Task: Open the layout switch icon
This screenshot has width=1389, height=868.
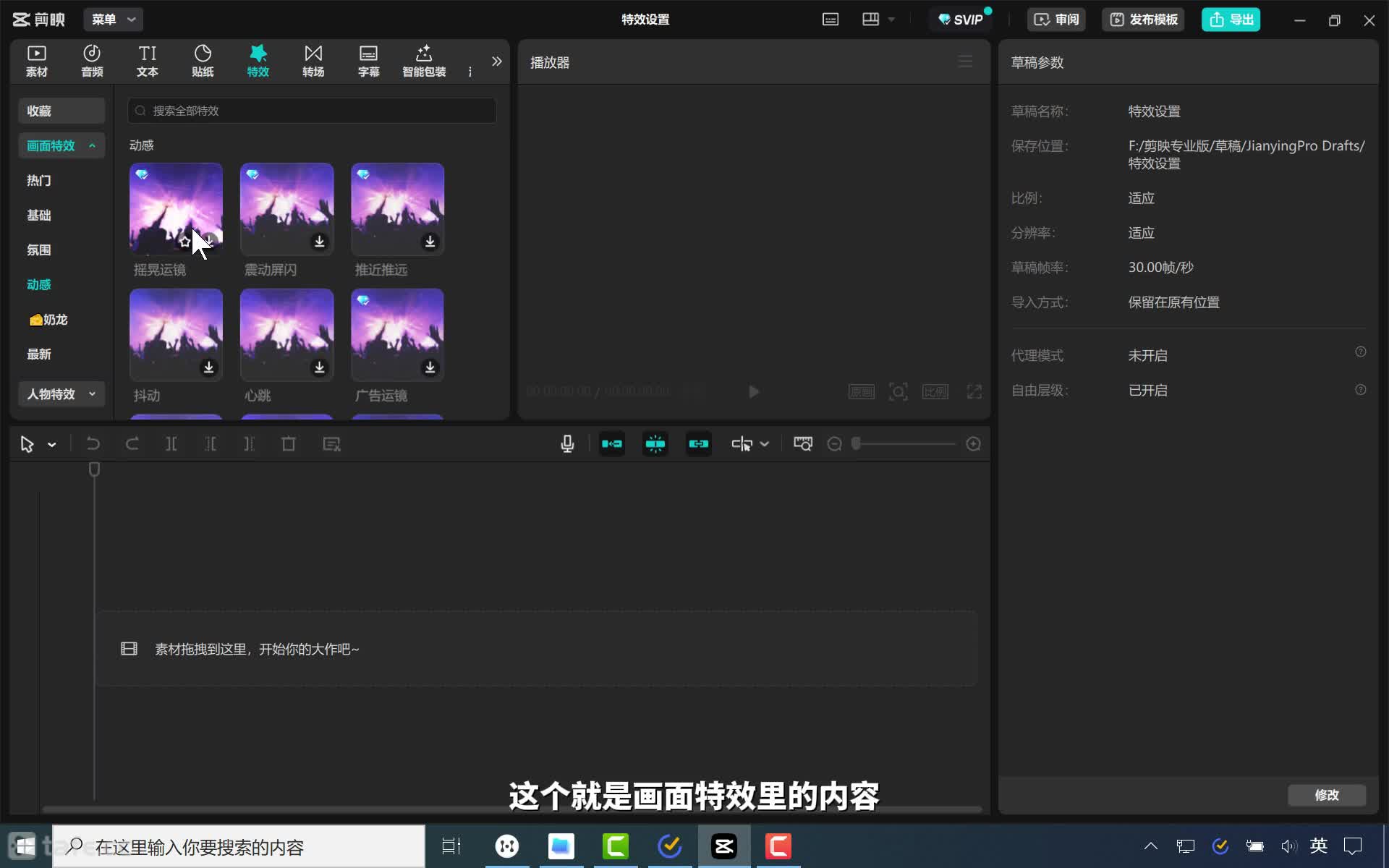Action: [870, 20]
